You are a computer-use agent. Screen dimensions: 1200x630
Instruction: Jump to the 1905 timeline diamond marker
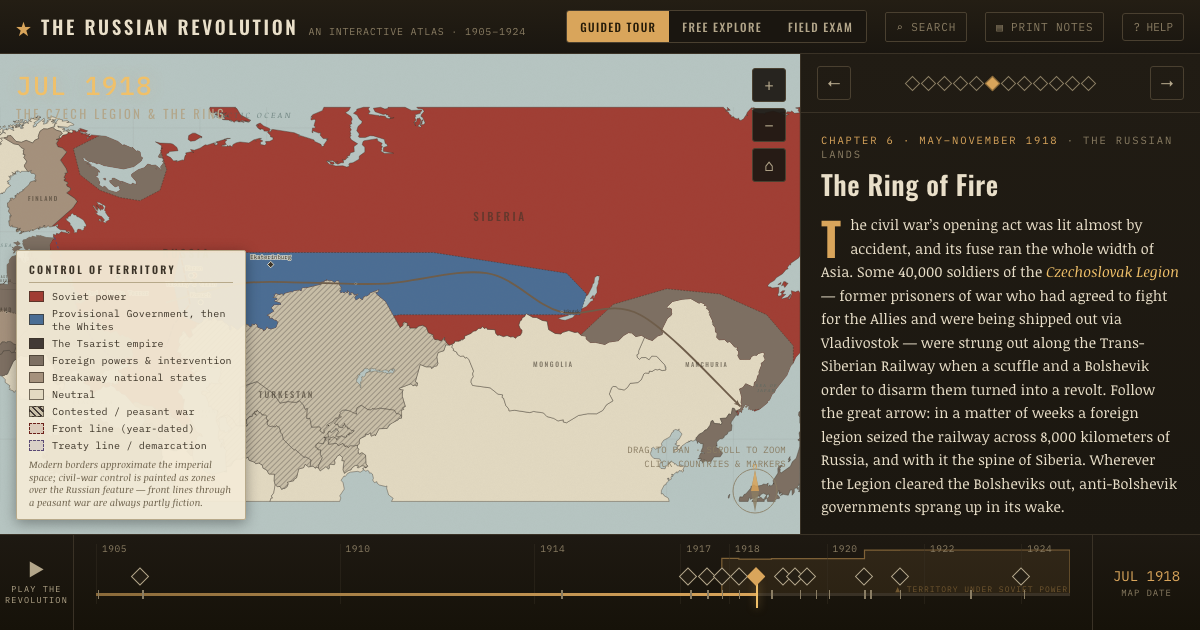(x=140, y=576)
